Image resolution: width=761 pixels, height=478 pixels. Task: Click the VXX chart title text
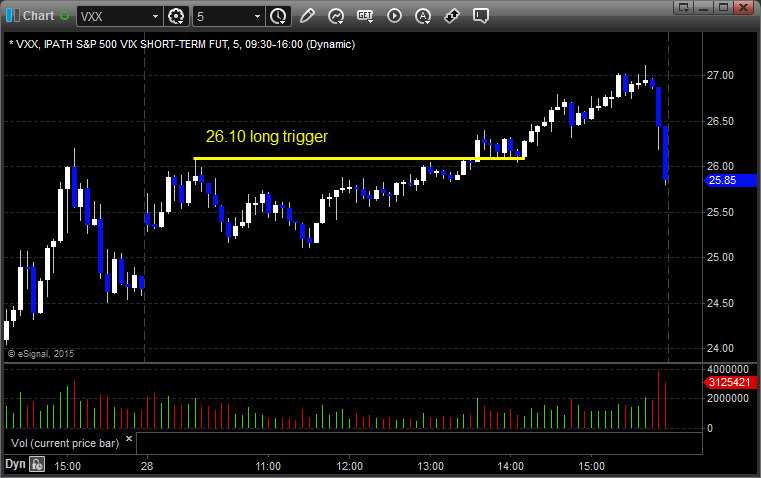182,44
